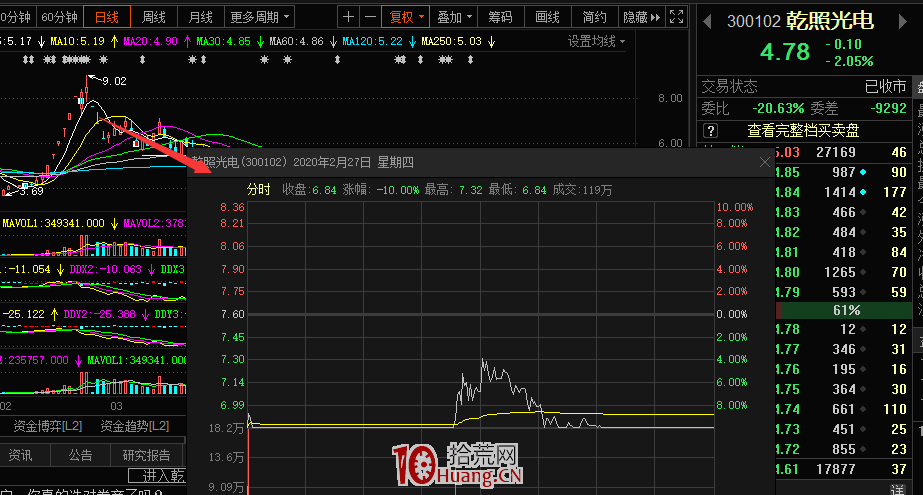
Task: Click the 委比 -20.63% value
Action: coord(778,108)
